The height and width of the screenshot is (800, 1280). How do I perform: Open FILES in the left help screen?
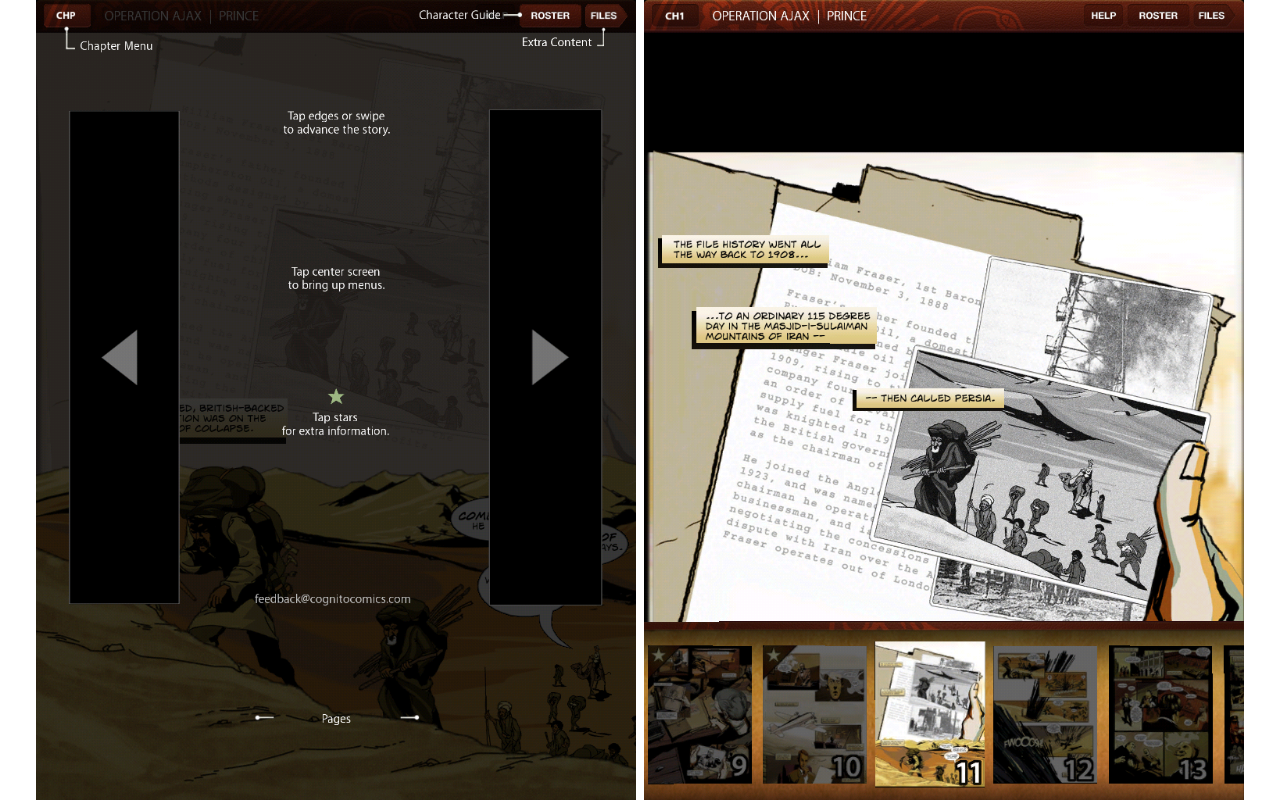point(604,16)
